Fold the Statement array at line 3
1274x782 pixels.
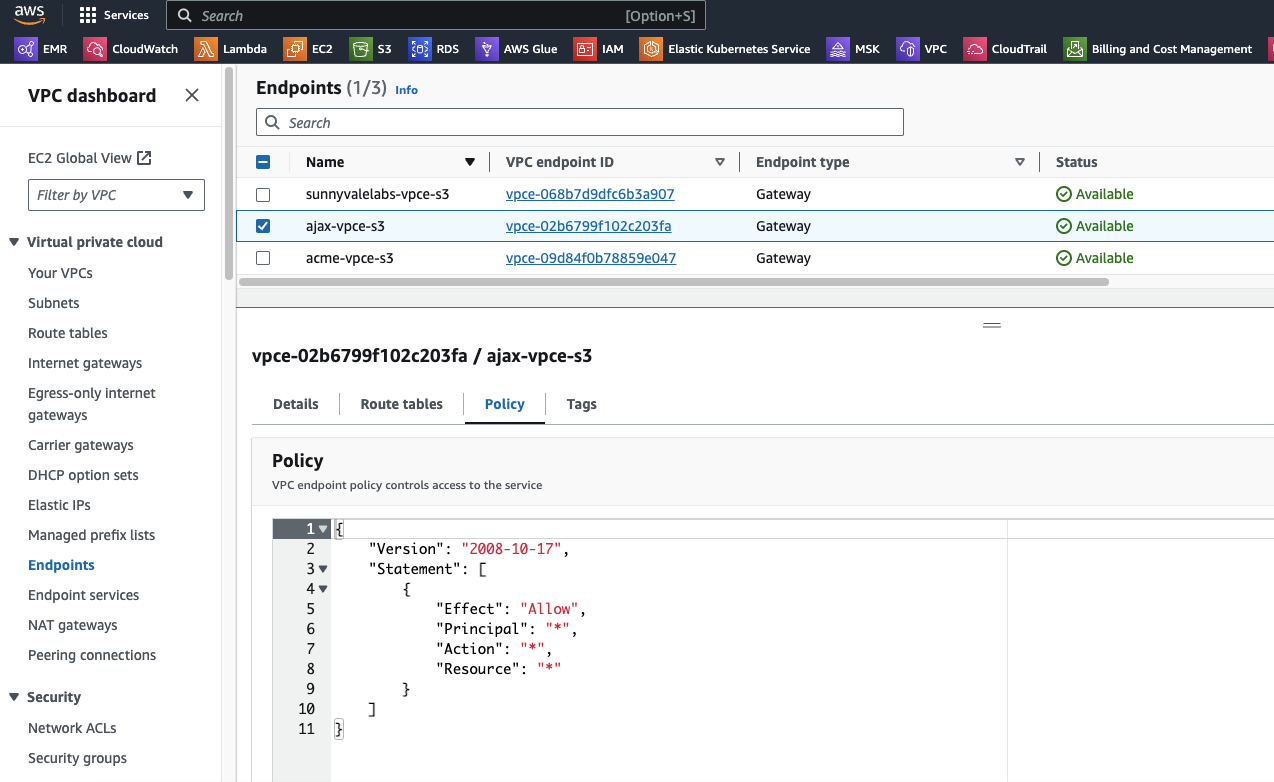tap(323, 569)
